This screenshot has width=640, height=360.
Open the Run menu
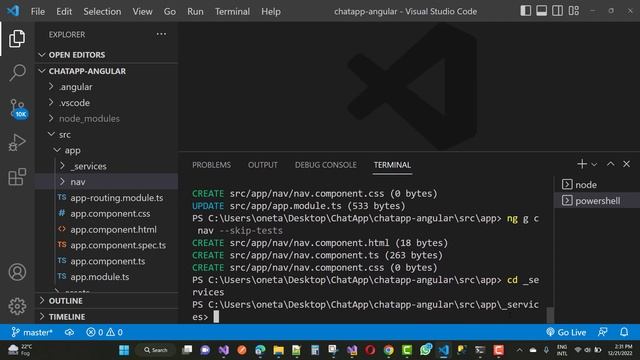click(x=195, y=11)
